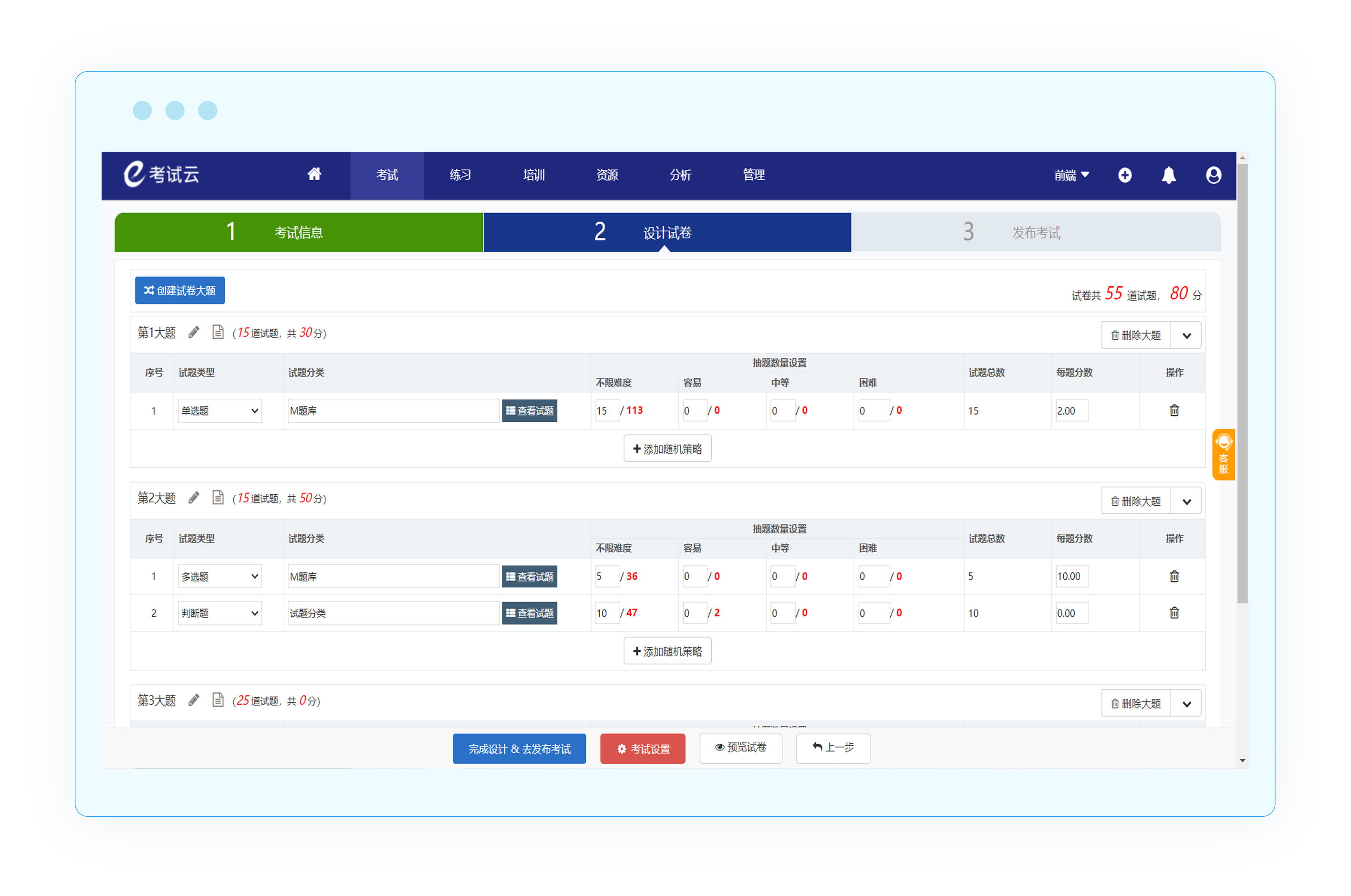Delete the 判断题 row using trash icon
This screenshot has width=1351, height=896.
pos(1174,613)
